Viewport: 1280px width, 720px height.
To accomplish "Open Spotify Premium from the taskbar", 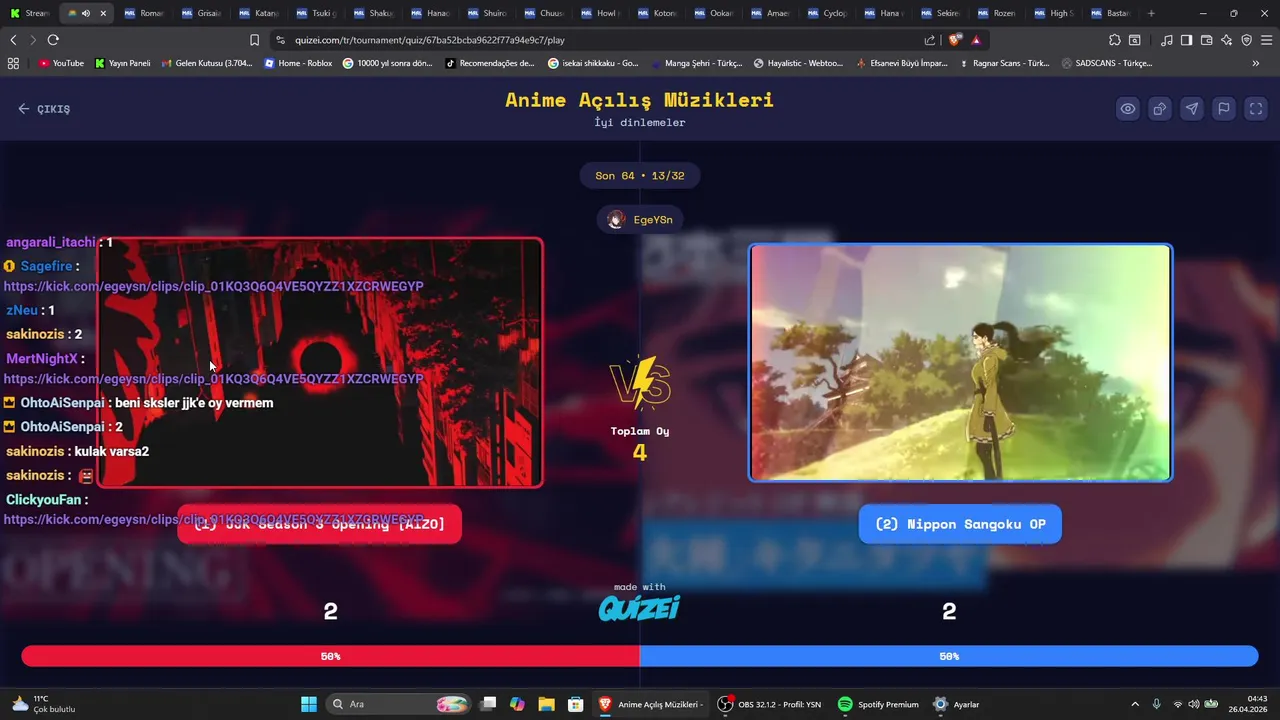I will pyautogui.click(x=878, y=704).
